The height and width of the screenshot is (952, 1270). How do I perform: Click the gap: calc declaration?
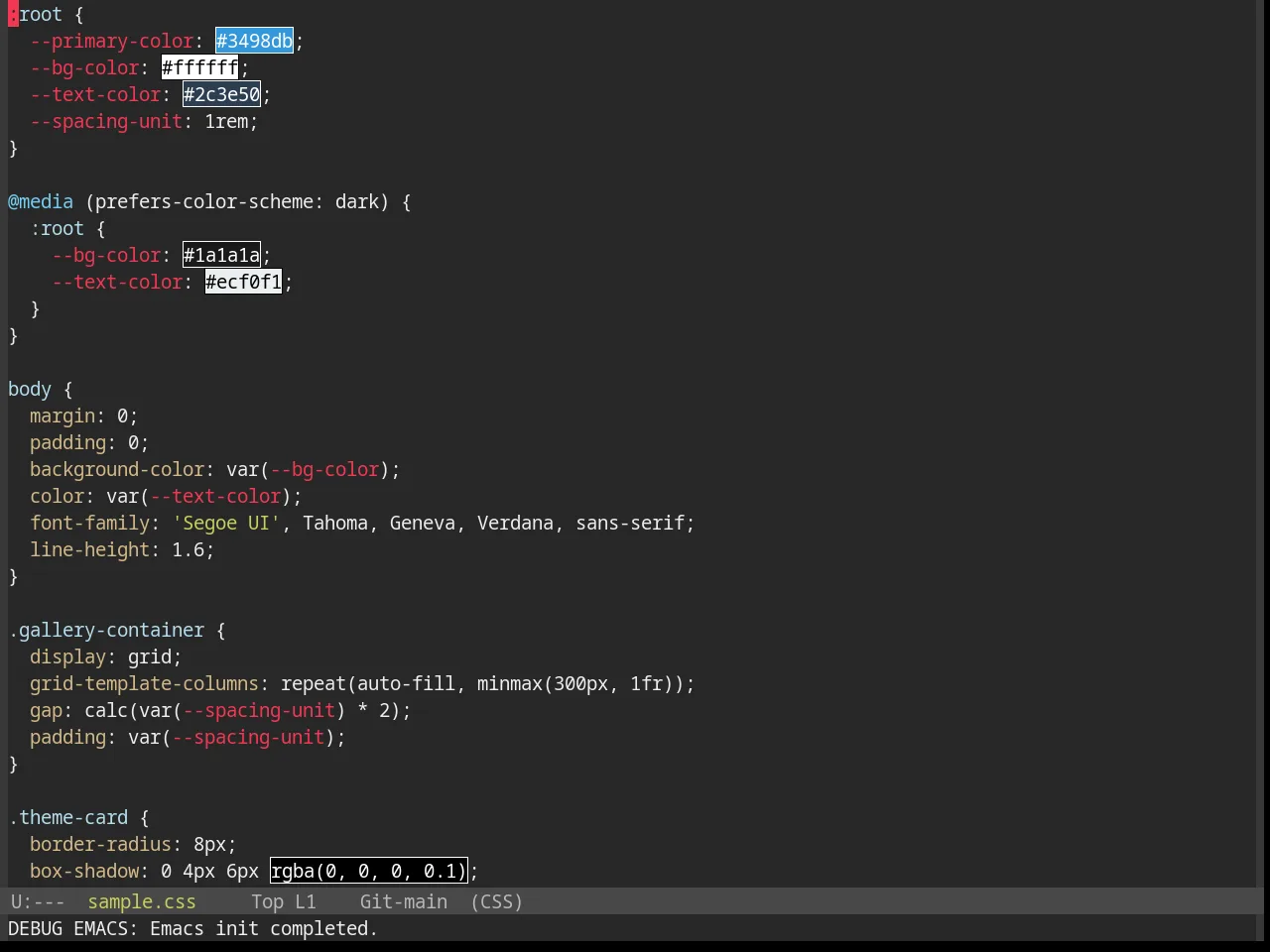pyautogui.click(x=220, y=710)
